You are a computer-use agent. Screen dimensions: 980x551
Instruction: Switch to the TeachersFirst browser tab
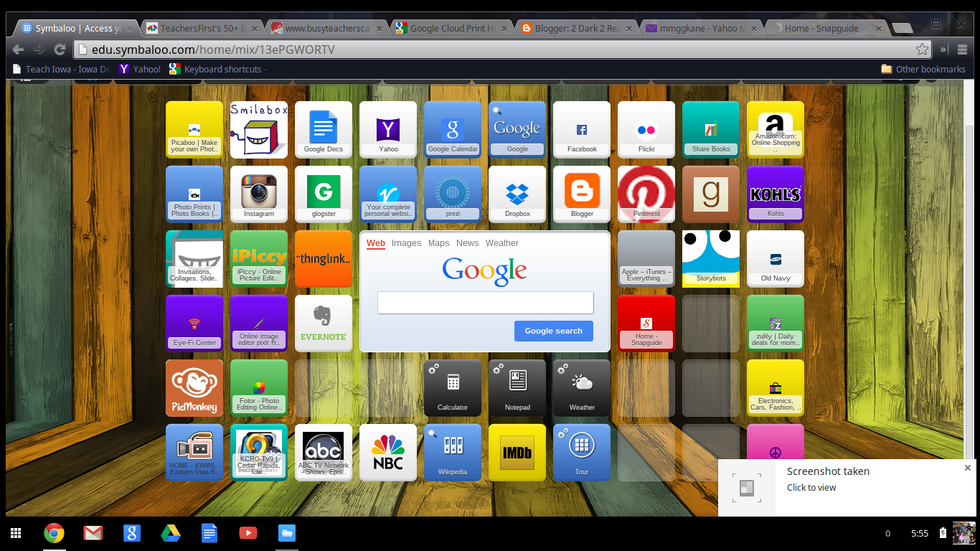pos(202,28)
